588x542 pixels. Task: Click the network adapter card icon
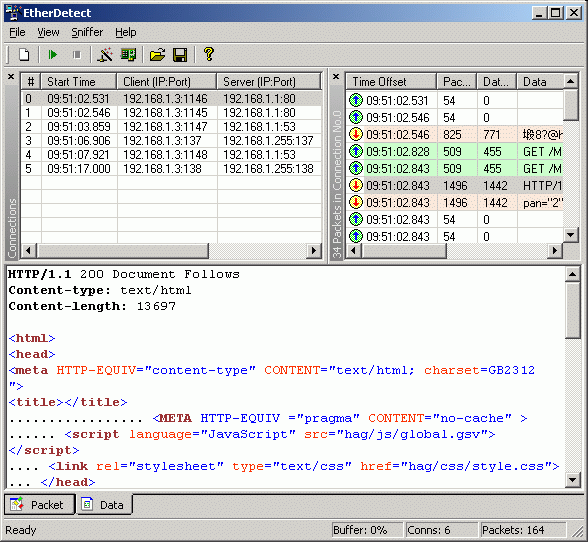tap(128, 55)
